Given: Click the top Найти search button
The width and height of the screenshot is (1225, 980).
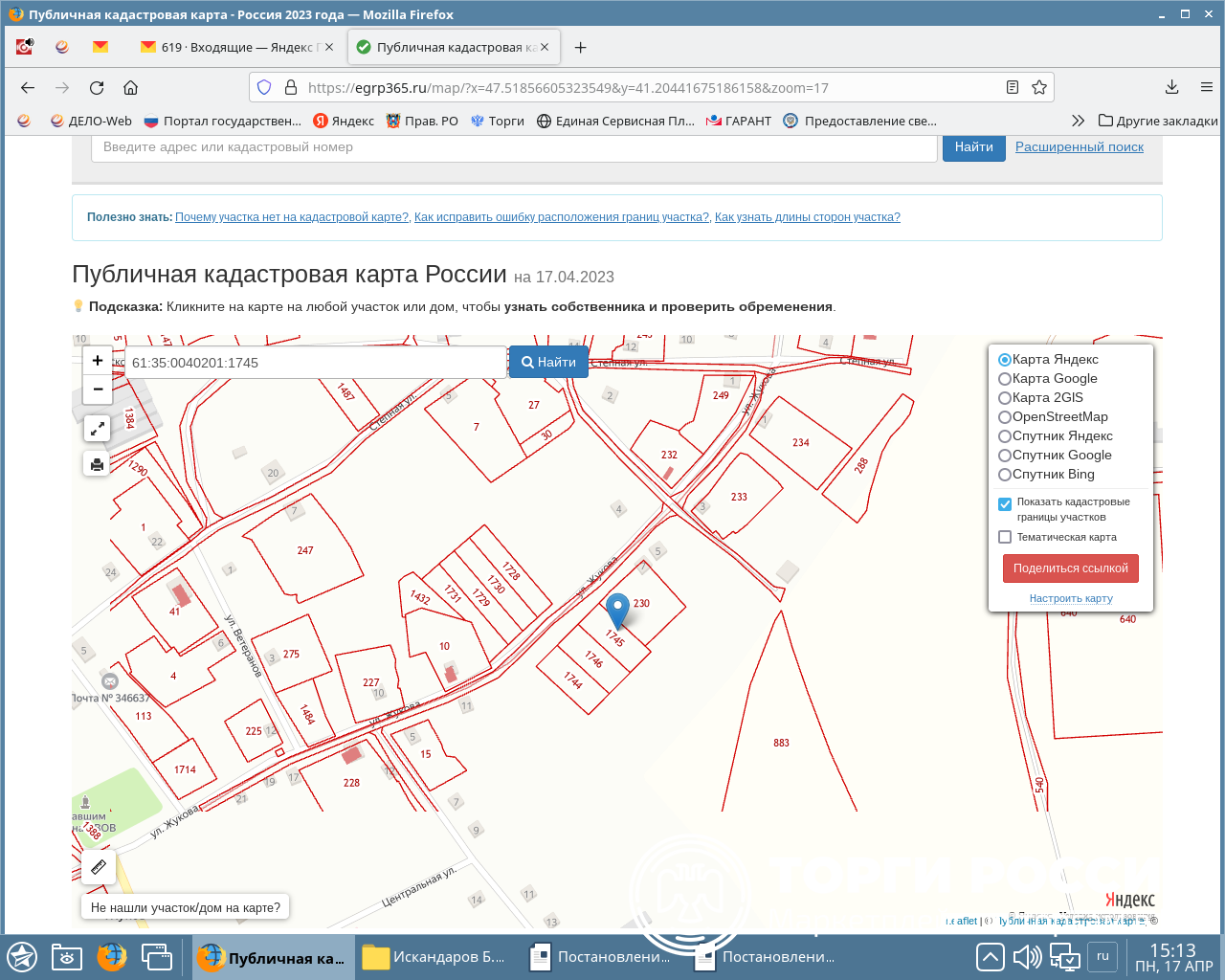Looking at the screenshot, I should coord(974,147).
